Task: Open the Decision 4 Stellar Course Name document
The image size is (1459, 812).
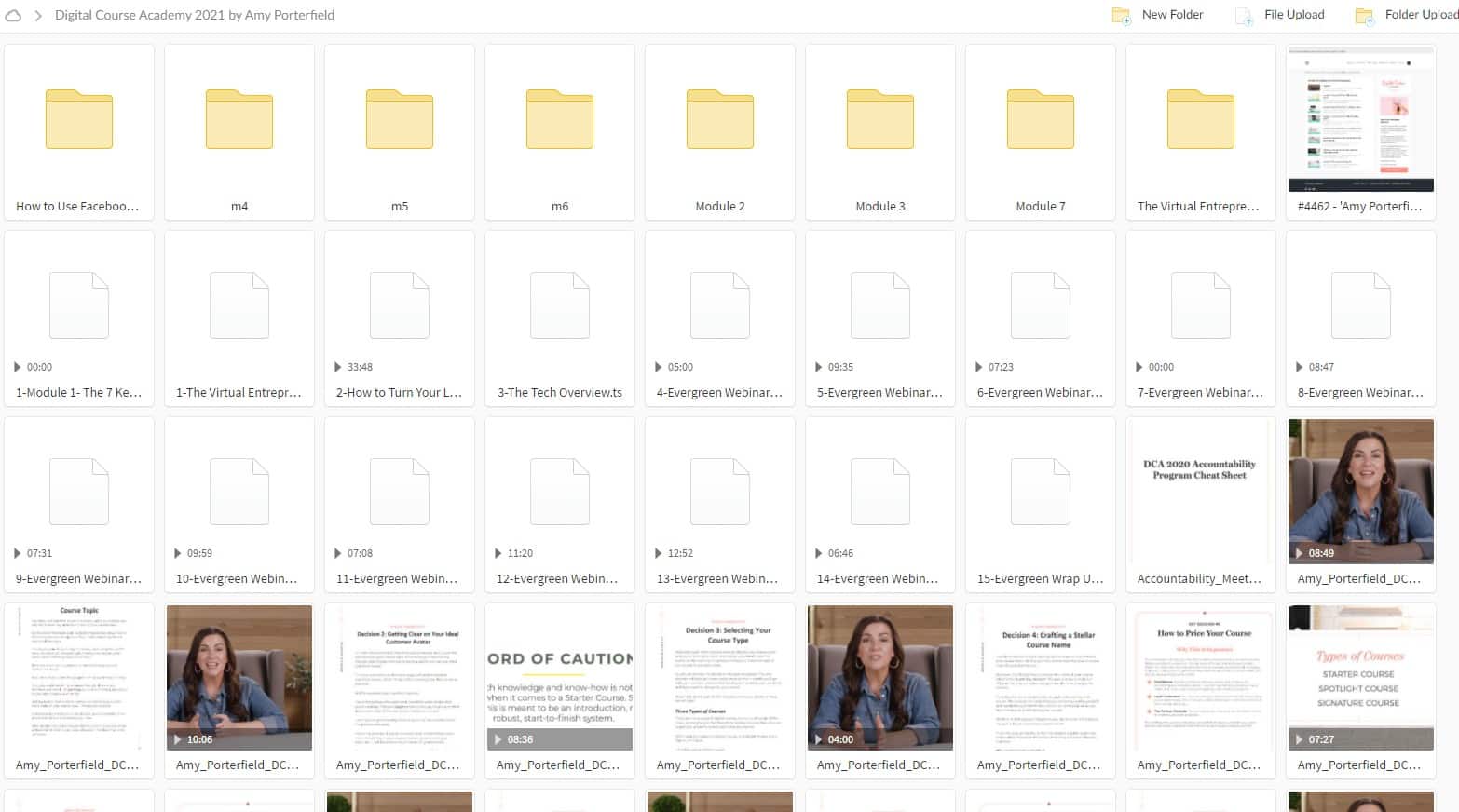Action: pos(1041,678)
